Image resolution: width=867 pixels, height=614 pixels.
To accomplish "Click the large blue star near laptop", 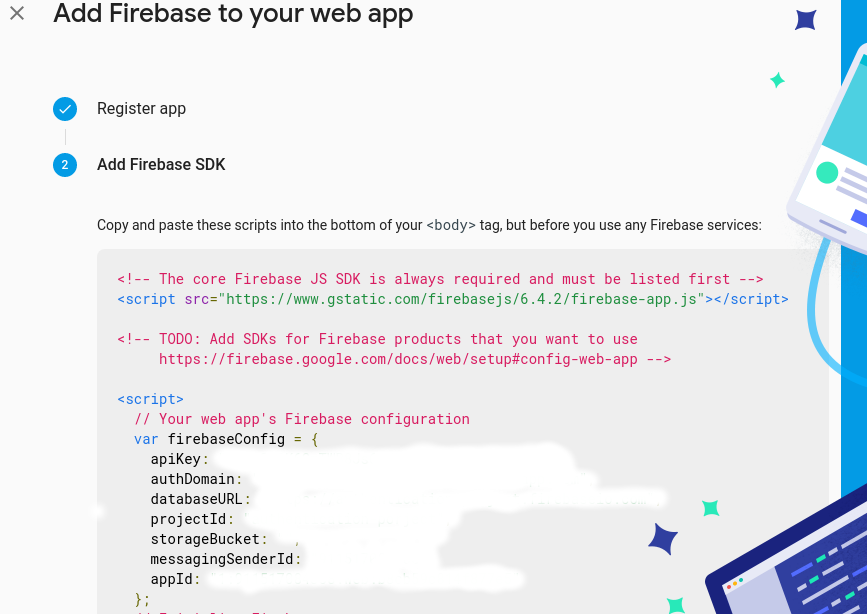I will (x=662, y=539).
